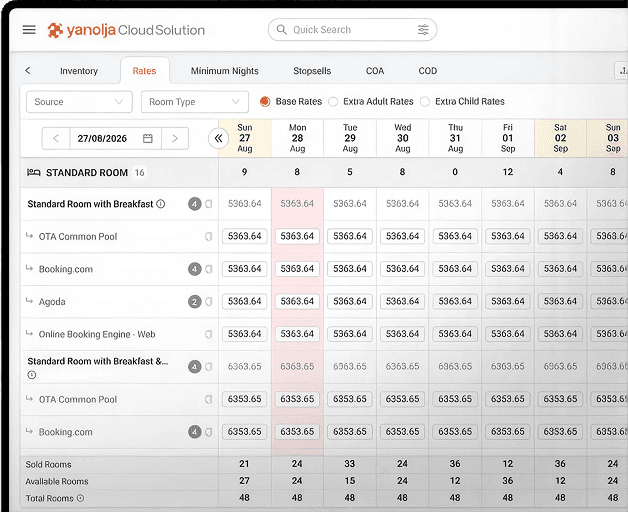The width and height of the screenshot is (628, 512).
Task: Switch to the Inventory tab
Action: point(79,71)
